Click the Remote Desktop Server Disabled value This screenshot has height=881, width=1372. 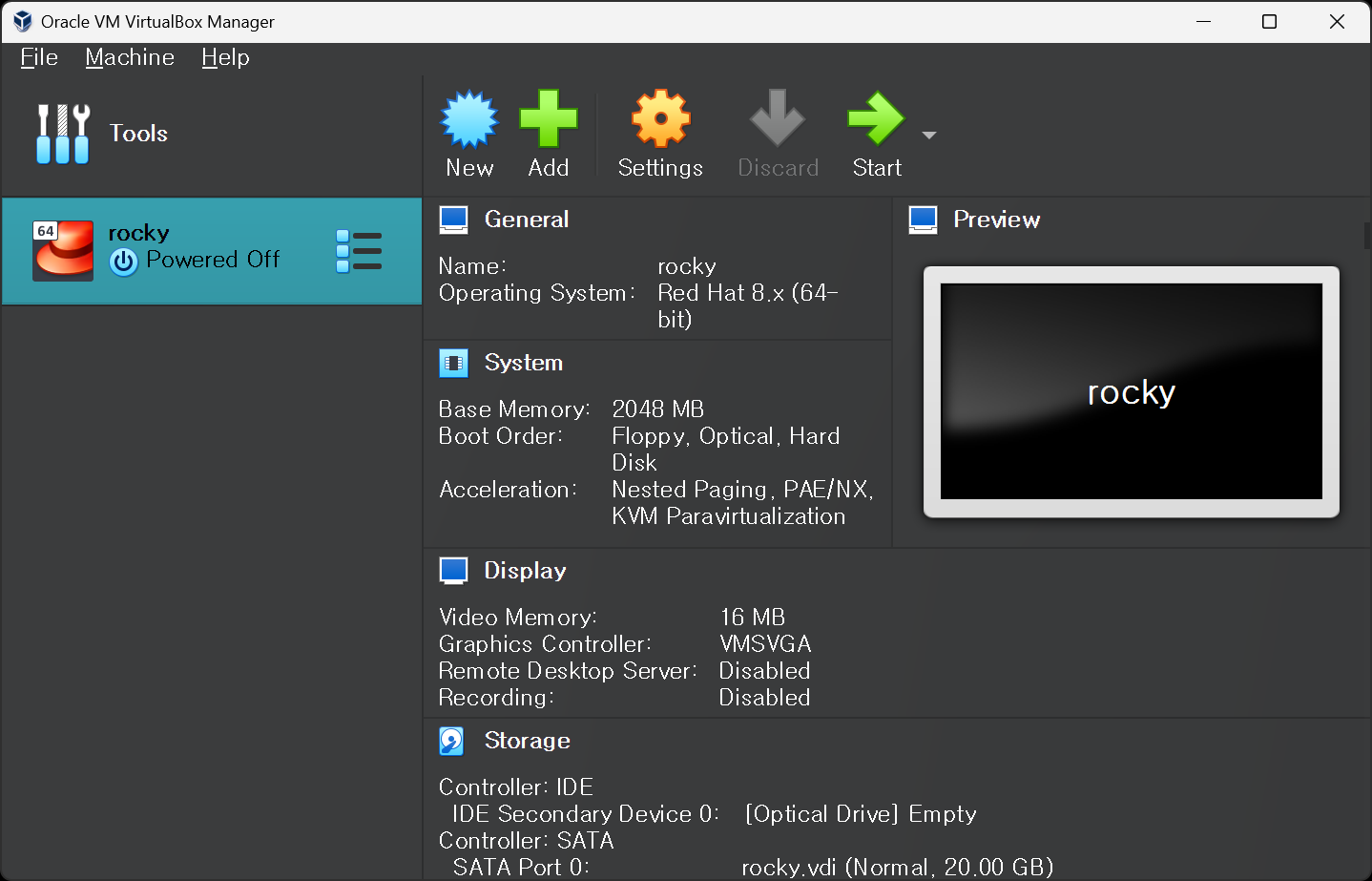tap(764, 671)
